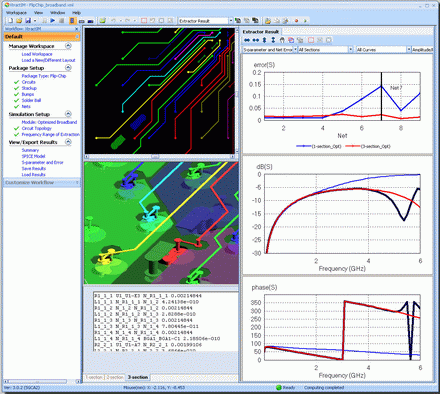Click the red rectangle zoom icon in plot toolbar

(311, 40)
